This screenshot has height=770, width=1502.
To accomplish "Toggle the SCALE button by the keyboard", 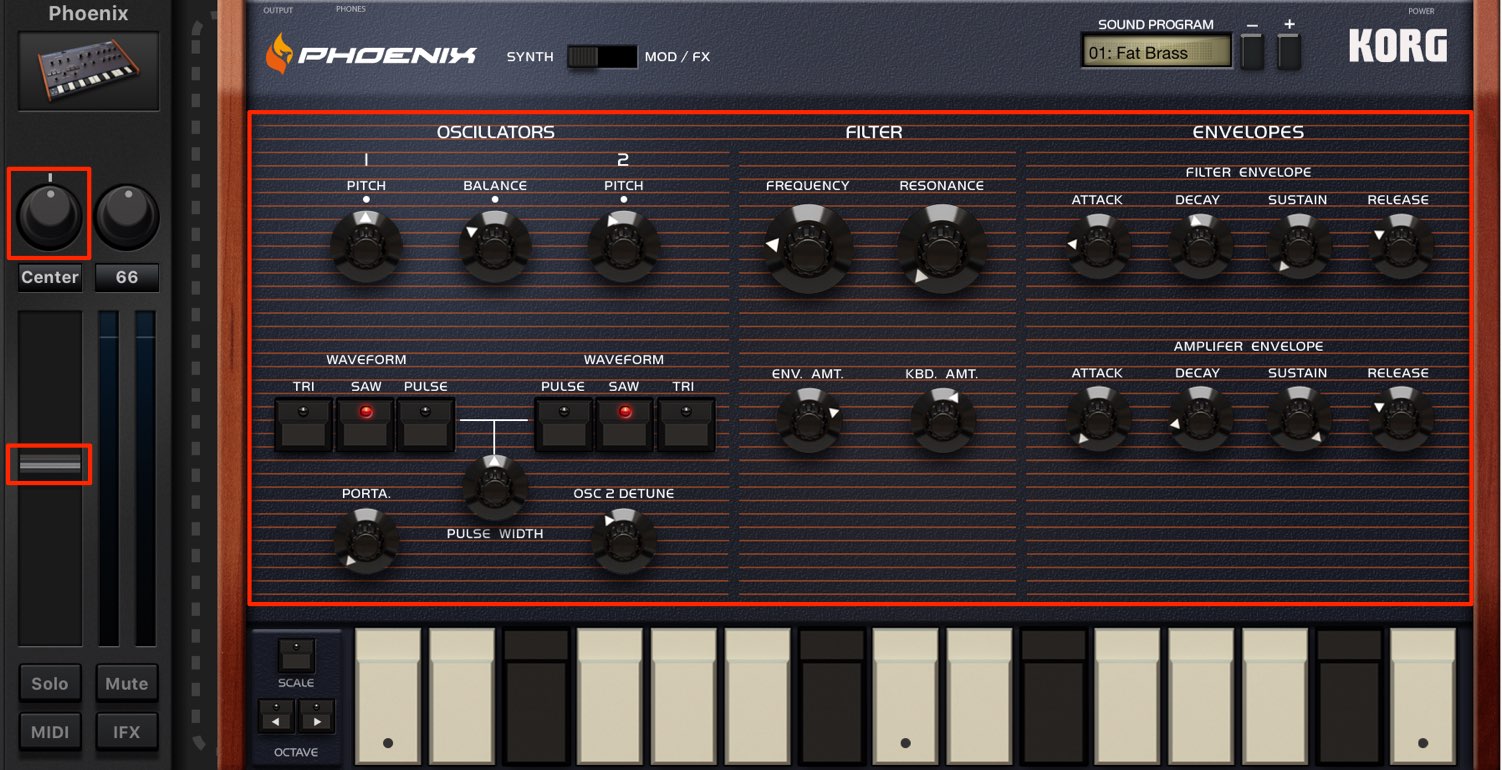I will coord(296,655).
